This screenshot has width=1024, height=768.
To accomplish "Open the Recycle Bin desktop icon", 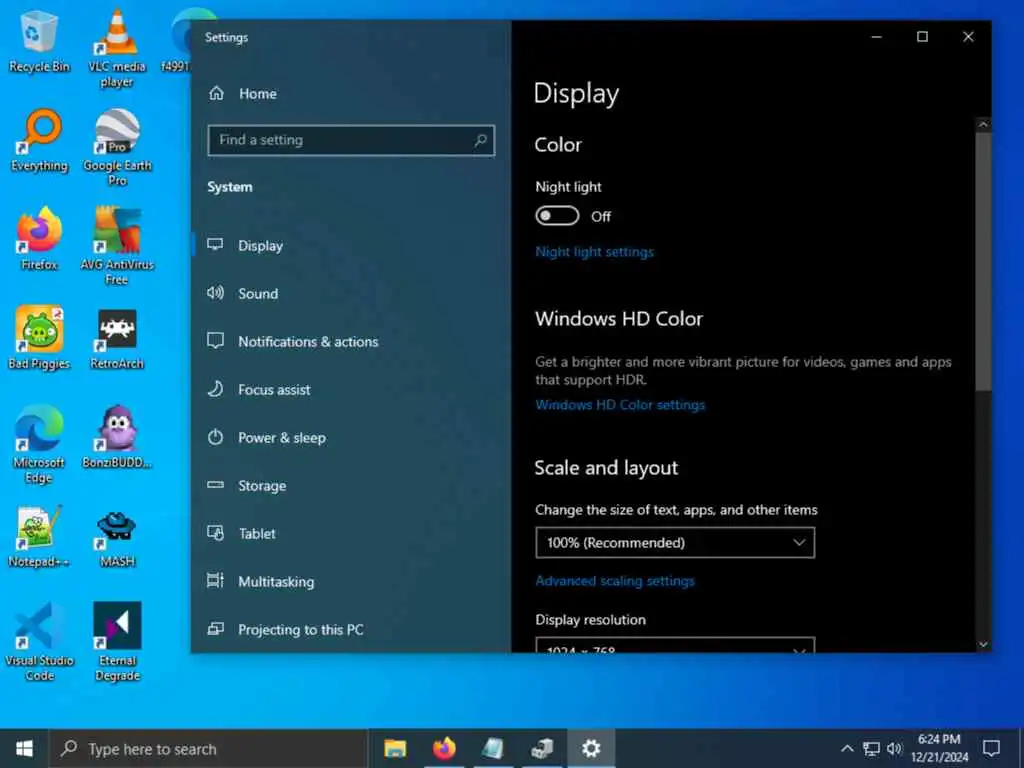I will [x=39, y=40].
